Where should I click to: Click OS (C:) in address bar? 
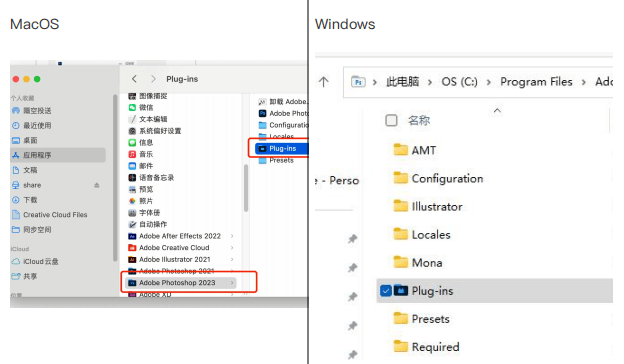[459, 82]
